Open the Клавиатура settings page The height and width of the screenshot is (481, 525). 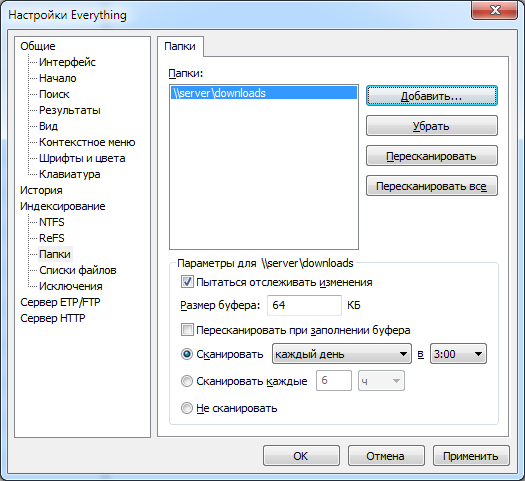click(70, 174)
